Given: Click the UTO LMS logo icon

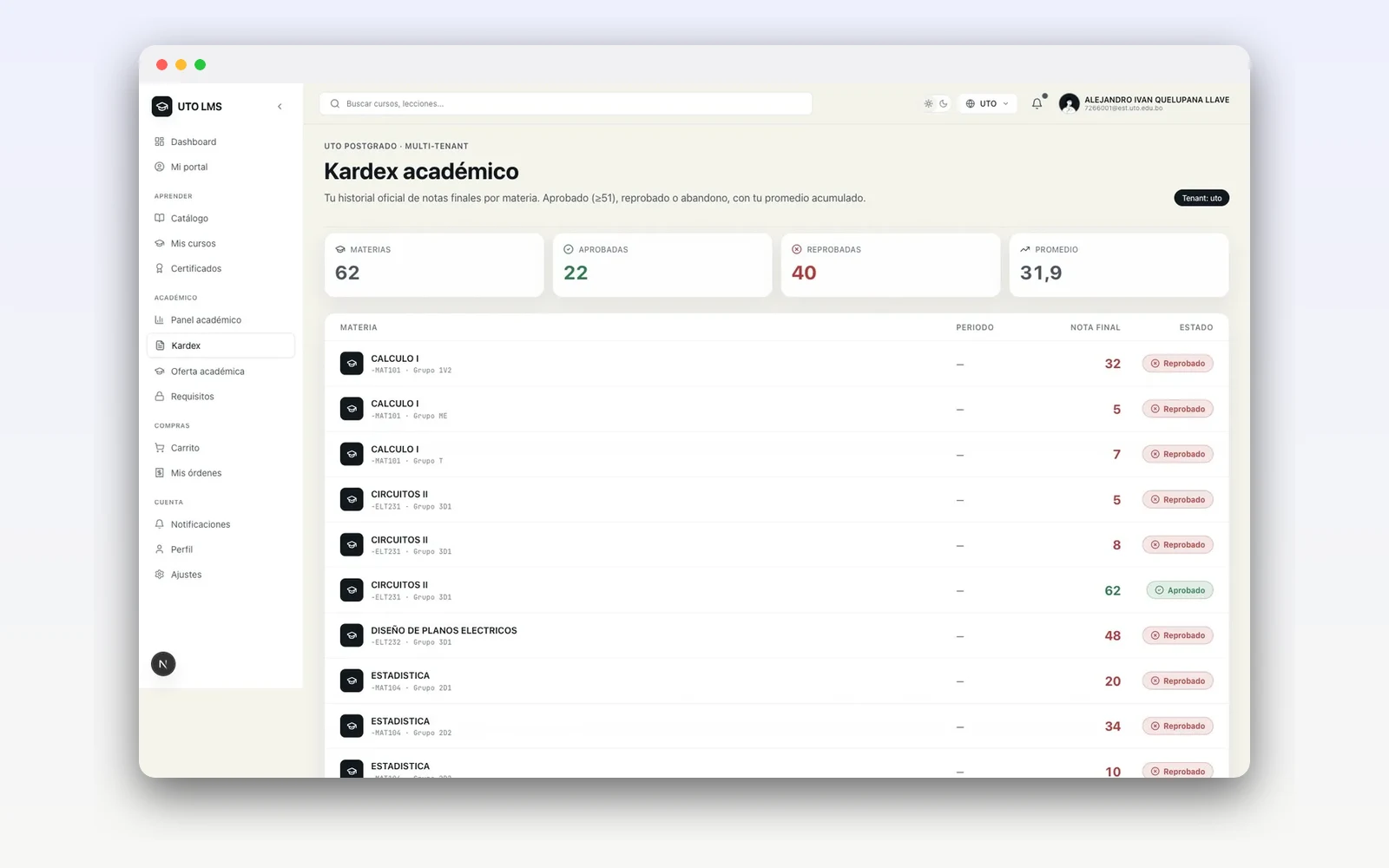Looking at the screenshot, I should [161, 106].
